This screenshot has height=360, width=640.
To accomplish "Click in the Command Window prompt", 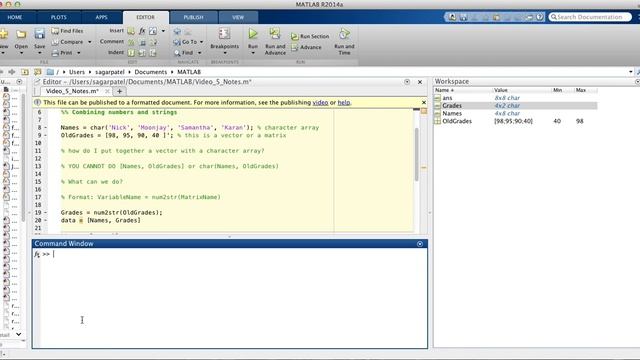I will tap(233, 254).
